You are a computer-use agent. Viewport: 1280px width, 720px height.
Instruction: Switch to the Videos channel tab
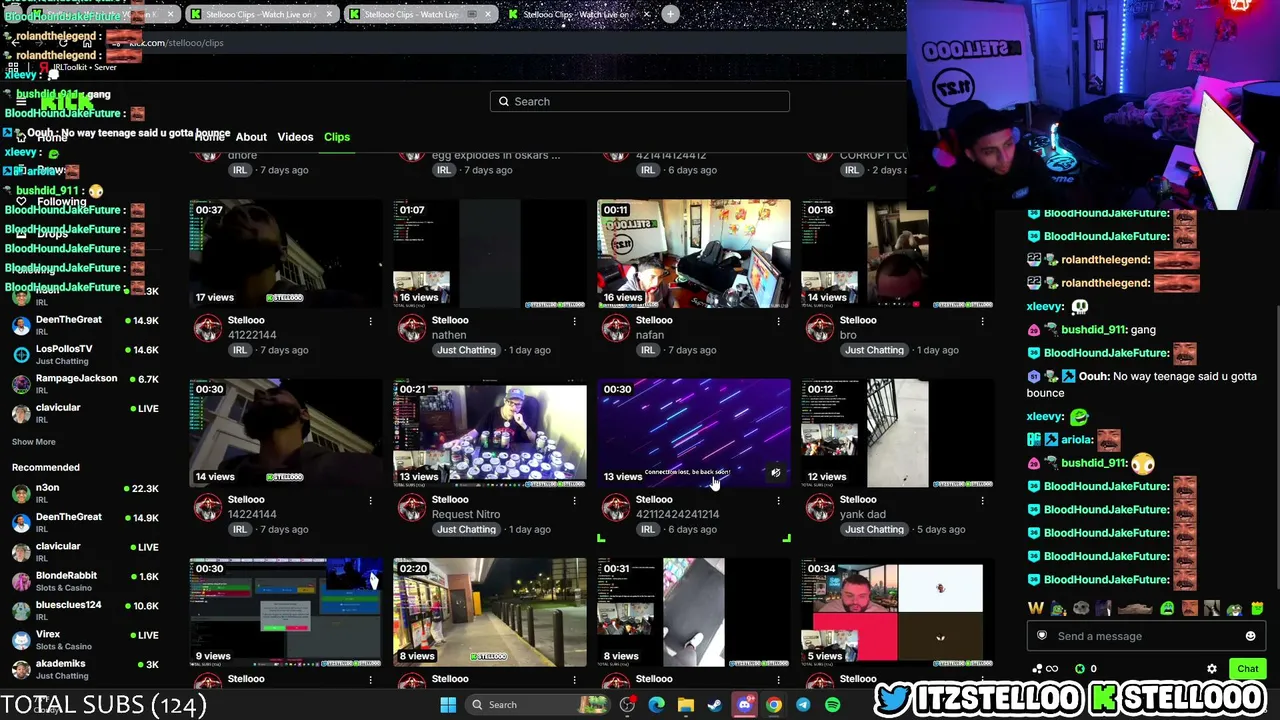point(295,137)
